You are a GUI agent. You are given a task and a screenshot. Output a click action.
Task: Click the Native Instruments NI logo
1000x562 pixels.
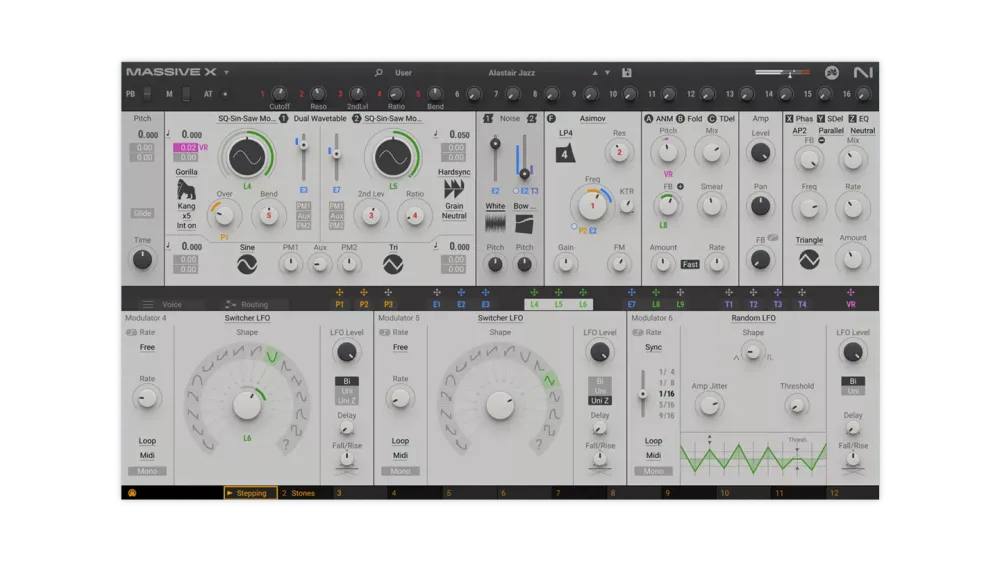coord(862,73)
